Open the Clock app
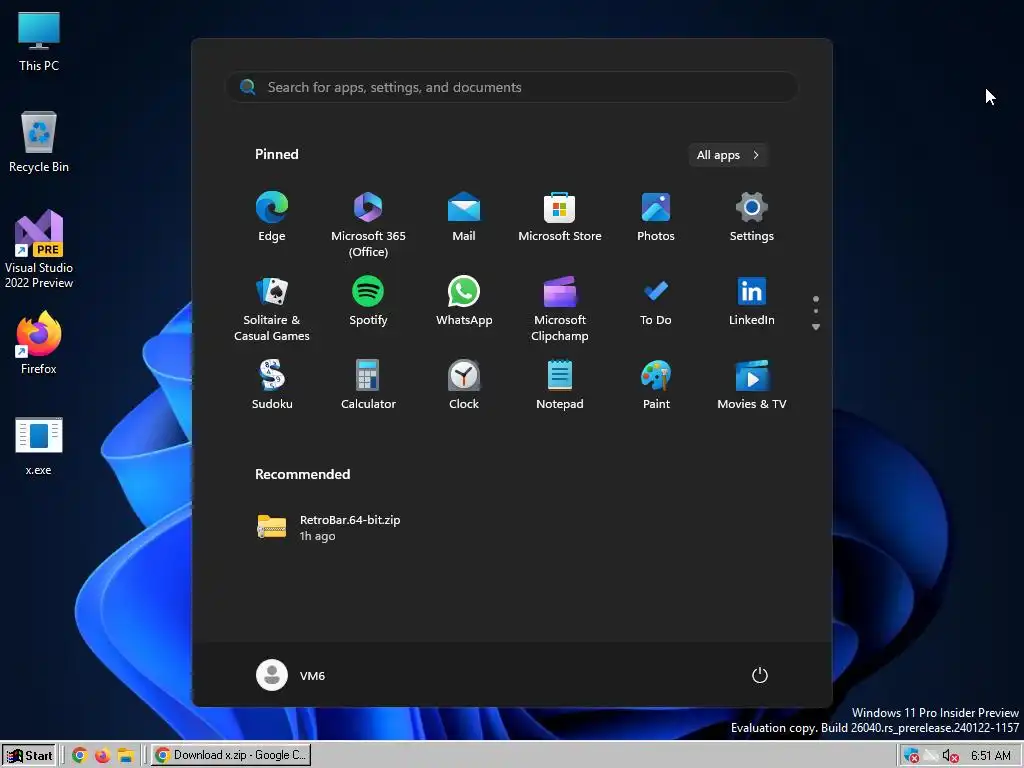 click(x=464, y=385)
